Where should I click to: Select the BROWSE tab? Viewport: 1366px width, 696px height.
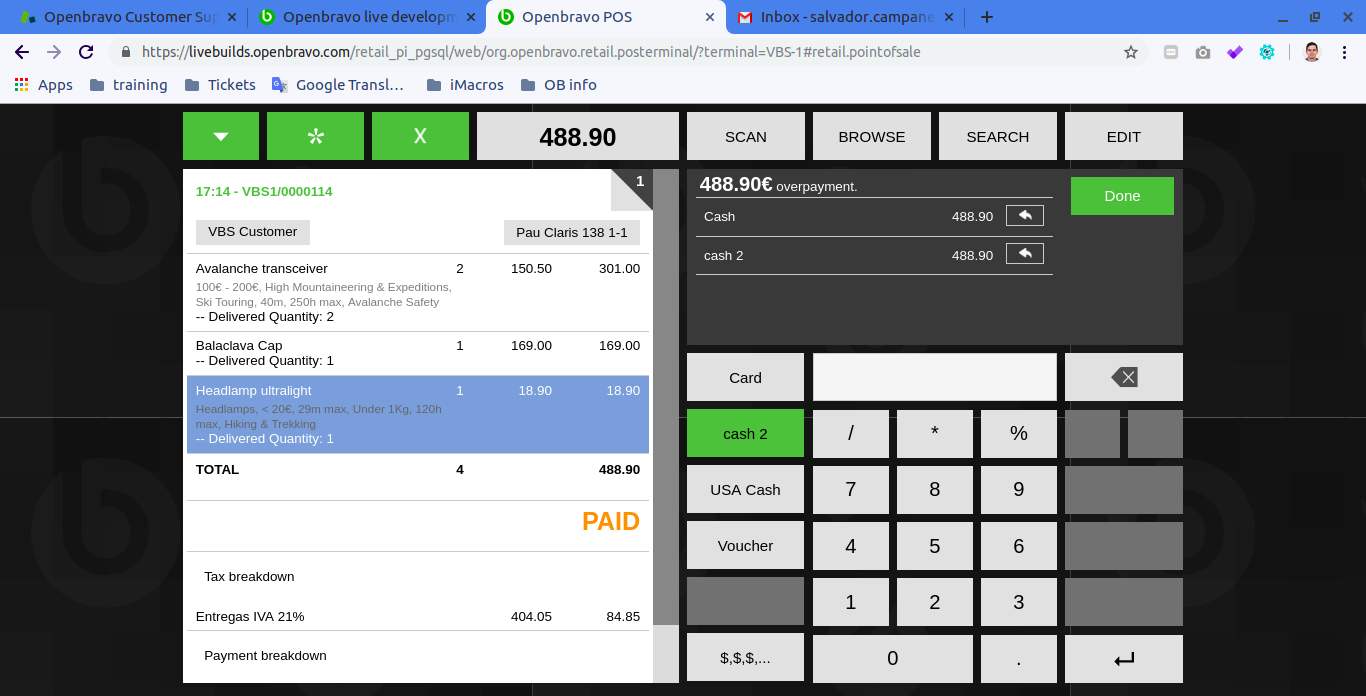point(872,136)
